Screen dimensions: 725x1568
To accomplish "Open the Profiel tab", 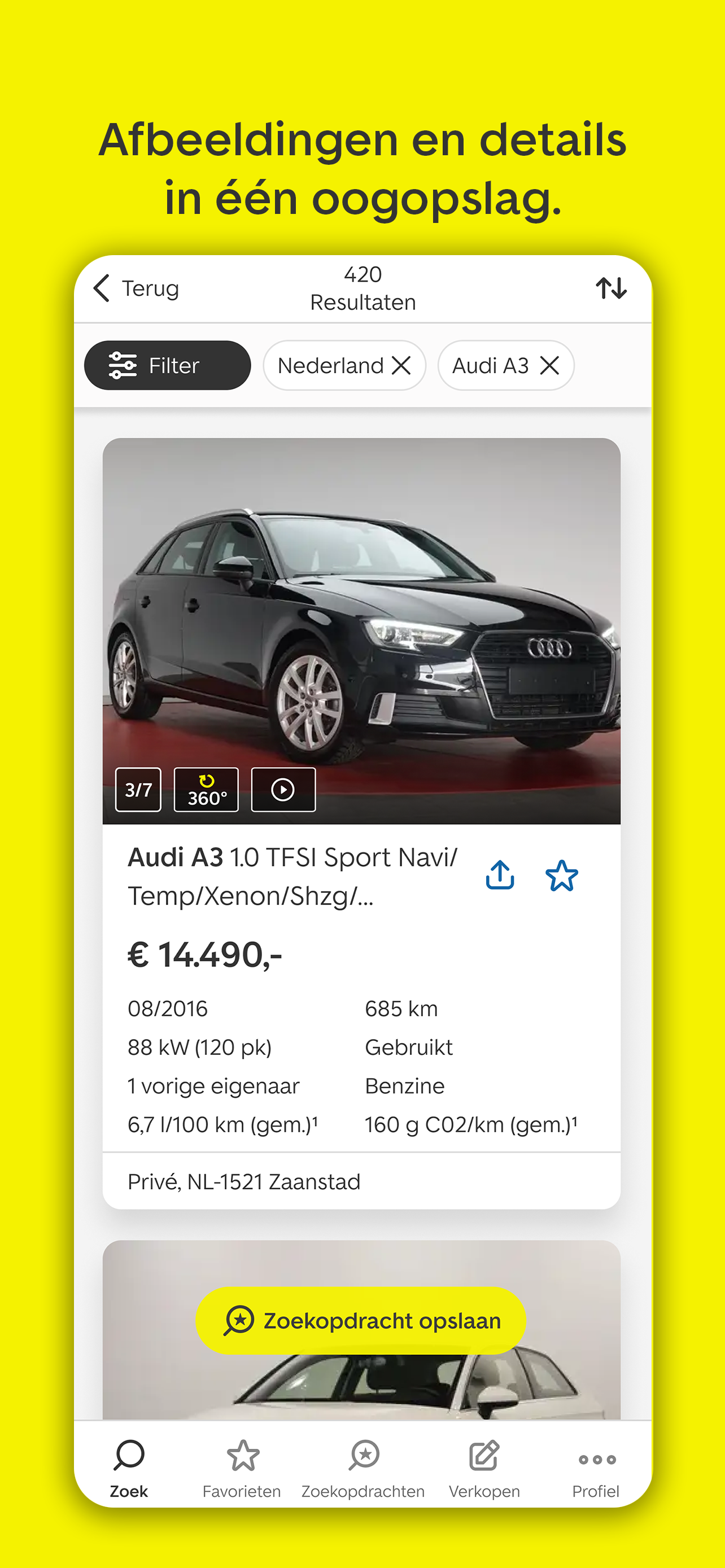I will [x=596, y=1469].
